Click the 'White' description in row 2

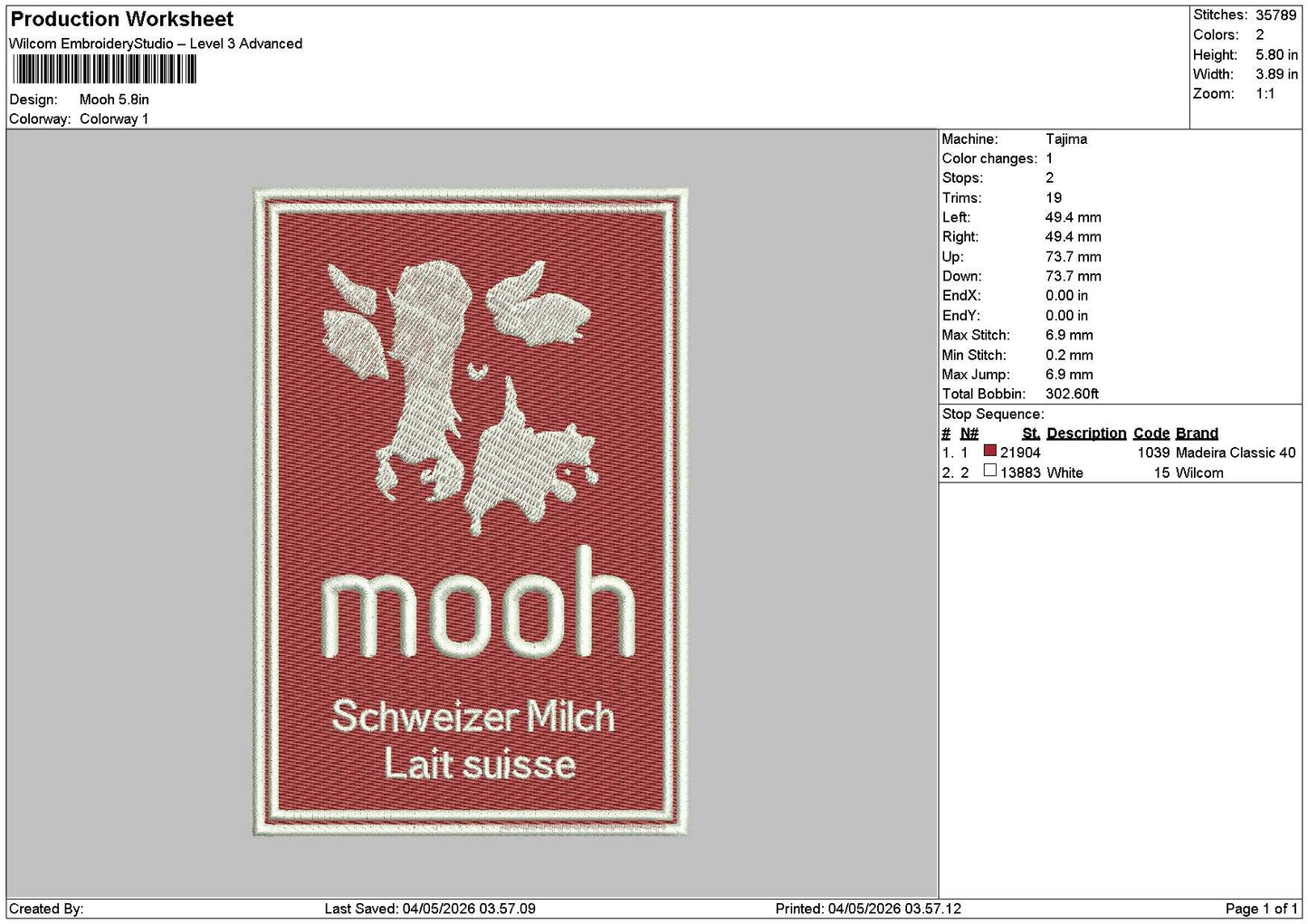(x=1065, y=472)
